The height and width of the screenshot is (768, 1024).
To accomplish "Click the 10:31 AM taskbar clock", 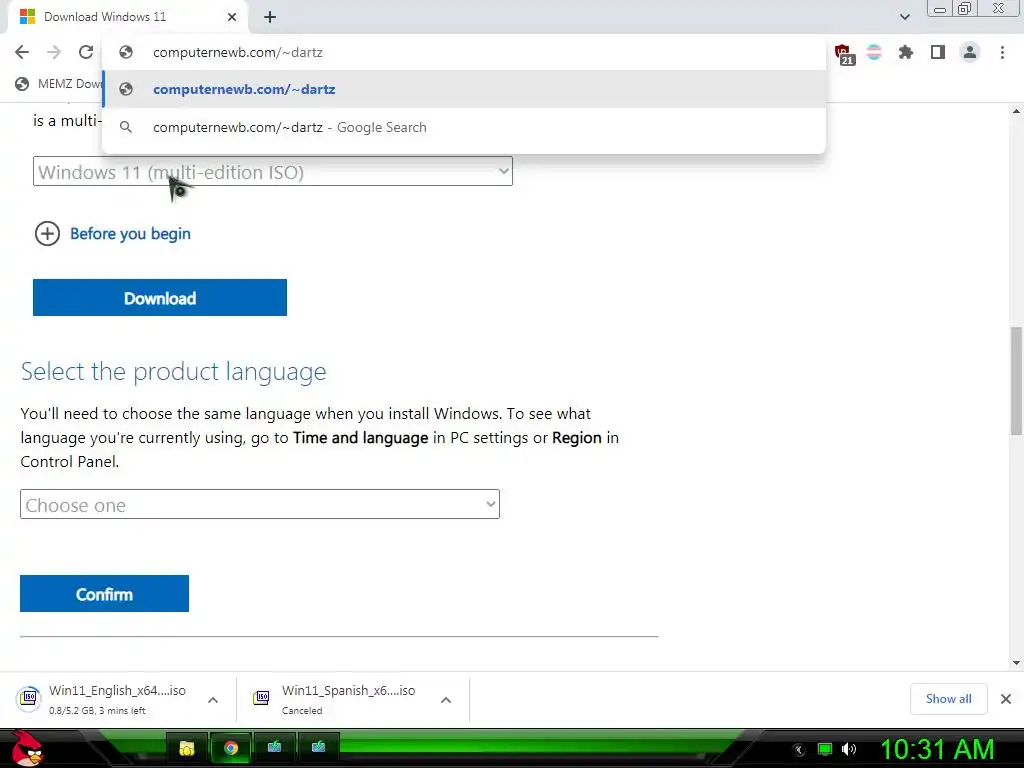I will point(938,750).
